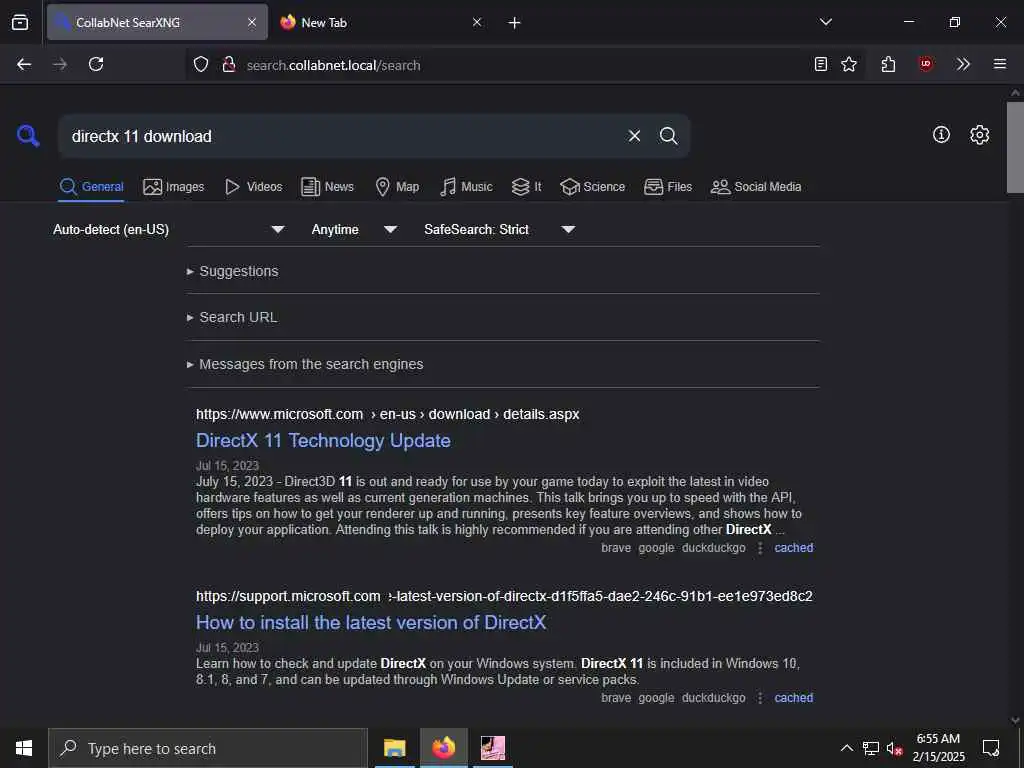Switch to the Social Media category
1024x768 pixels.
tap(756, 187)
